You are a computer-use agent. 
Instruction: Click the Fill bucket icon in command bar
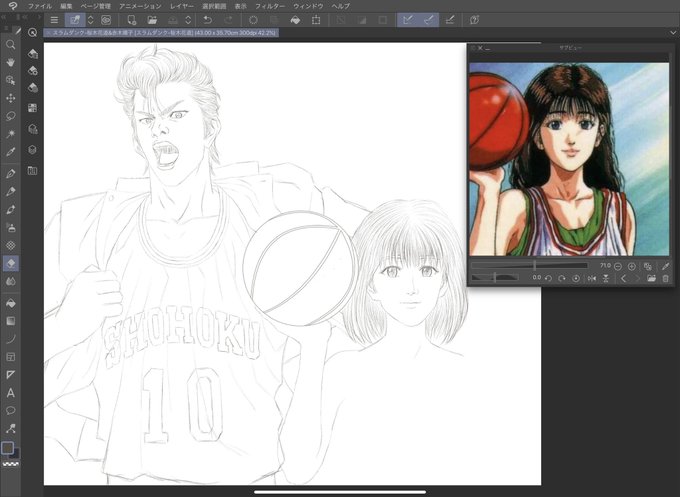(295, 20)
